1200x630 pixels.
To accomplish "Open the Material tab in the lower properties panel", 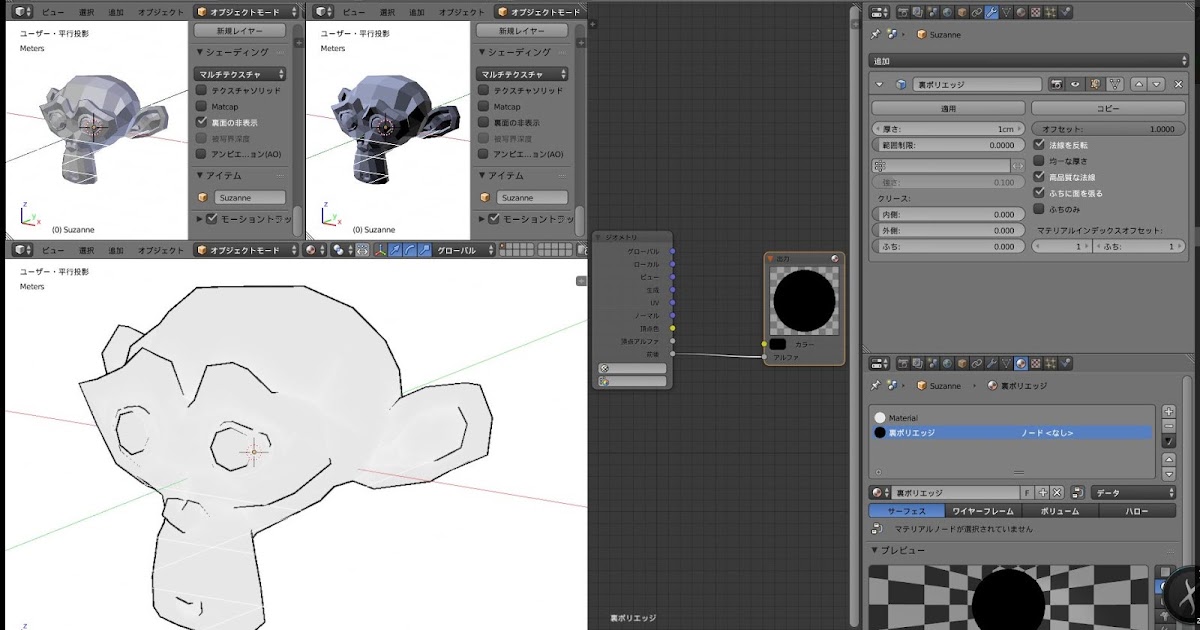I will [x=1021, y=363].
